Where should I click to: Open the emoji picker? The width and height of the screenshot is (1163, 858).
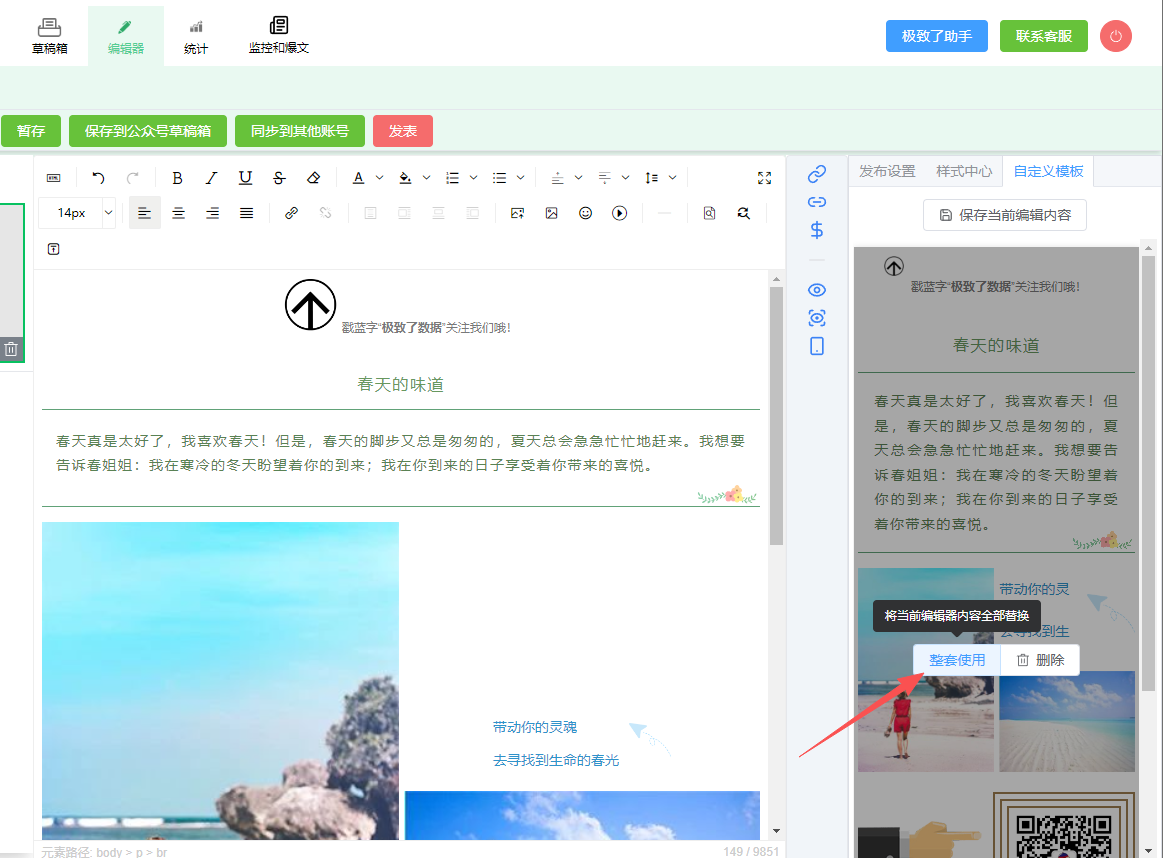[x=585, y=213]
